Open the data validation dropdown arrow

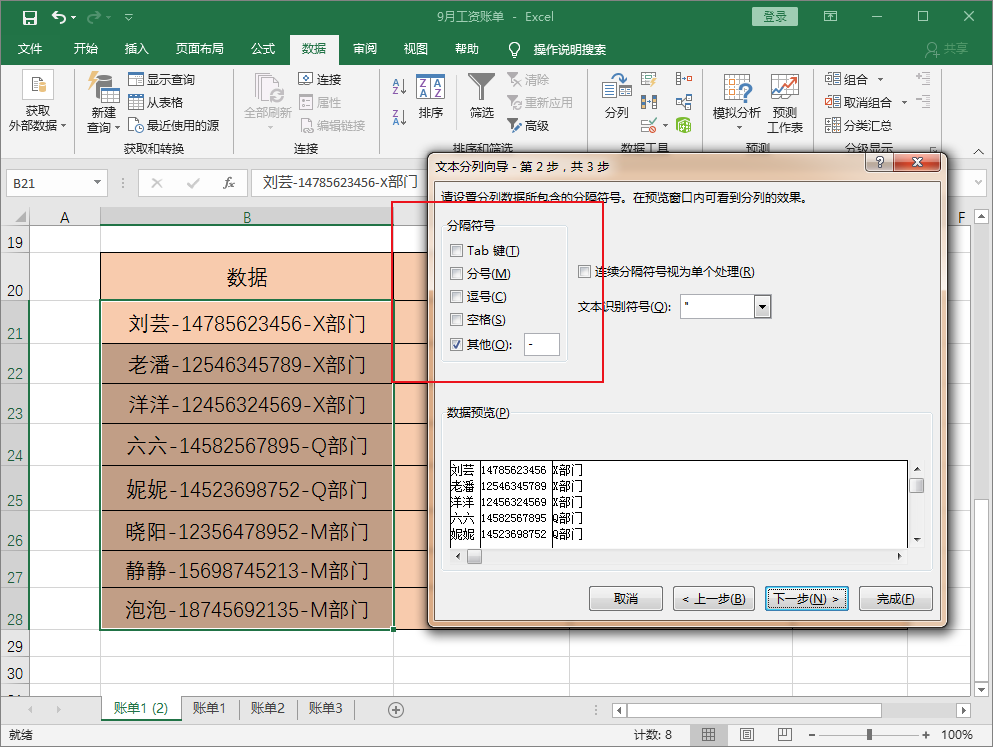pos(666,126)
